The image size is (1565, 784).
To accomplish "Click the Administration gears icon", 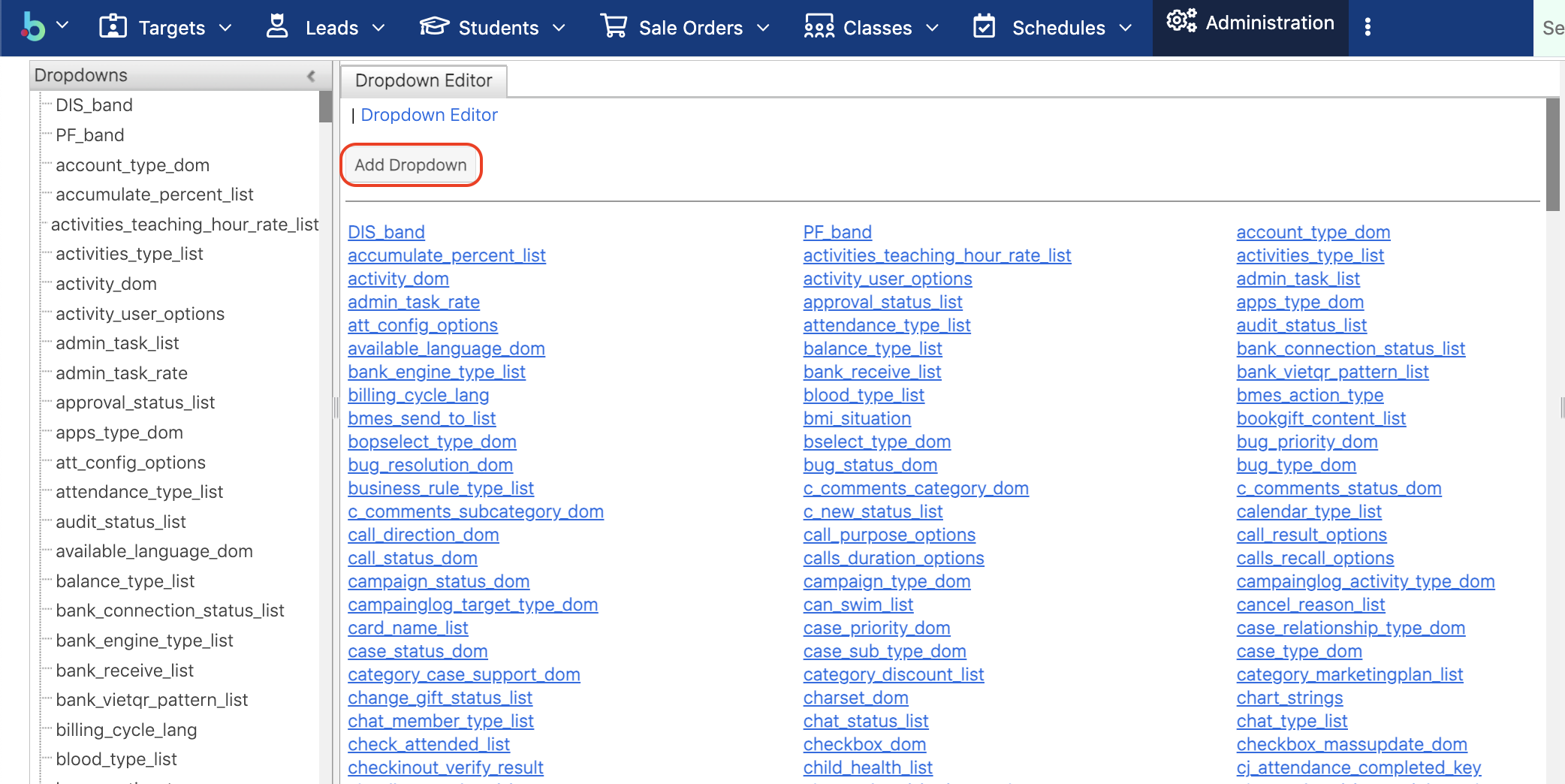I will [1181, 22].
